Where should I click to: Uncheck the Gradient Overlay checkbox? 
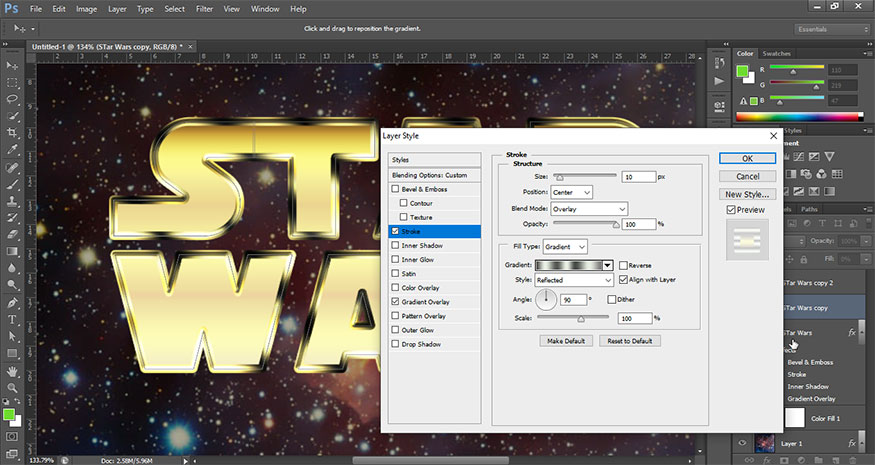[x=395, y=301]
